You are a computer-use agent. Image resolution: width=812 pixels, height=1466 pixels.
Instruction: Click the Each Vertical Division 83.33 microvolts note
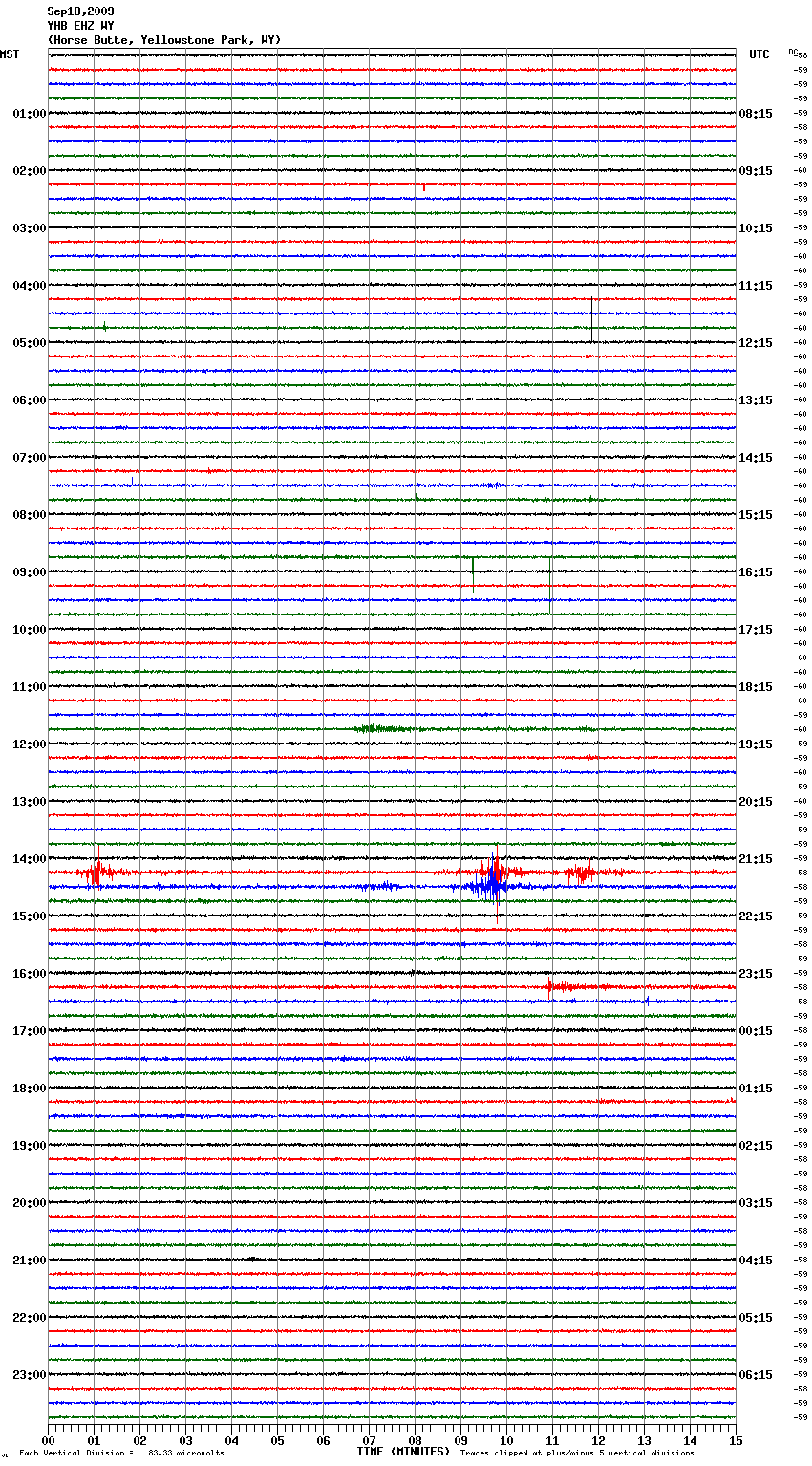pos(122,1453)
